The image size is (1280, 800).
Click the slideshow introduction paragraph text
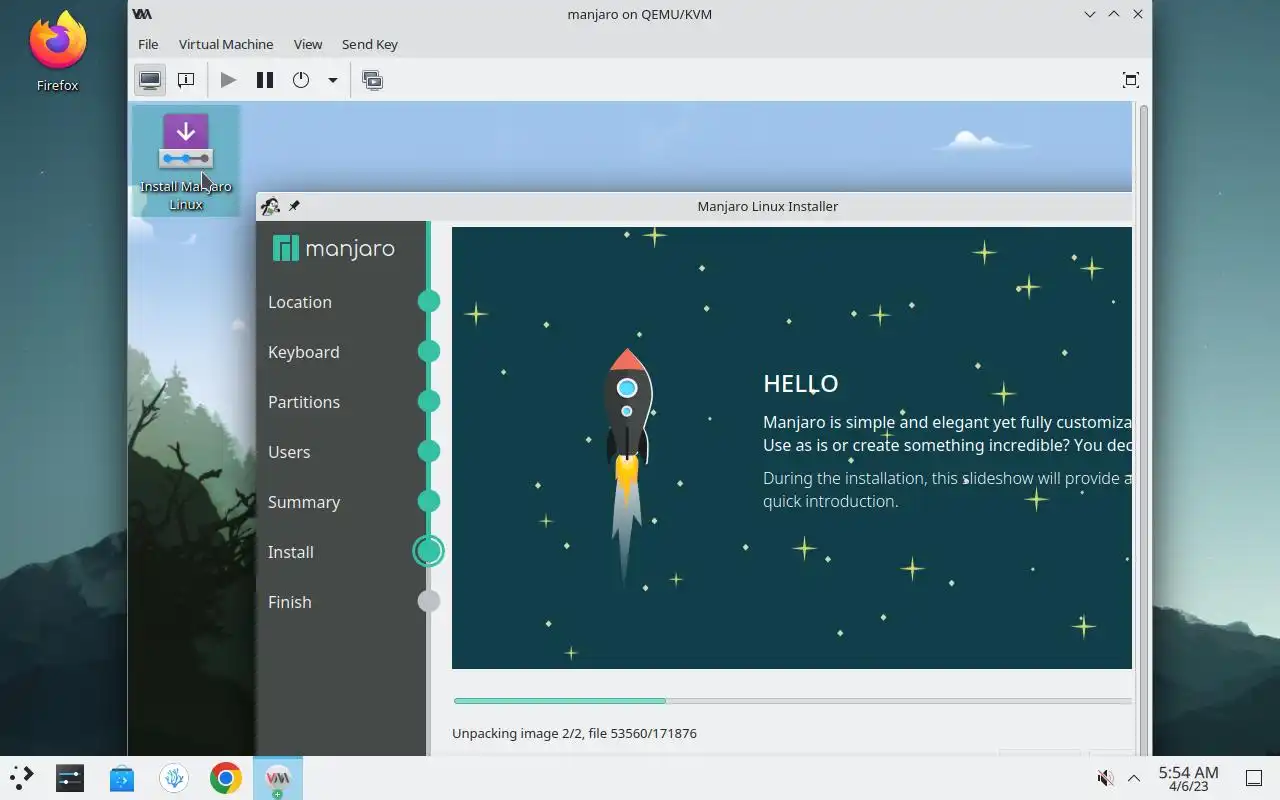[947, 490]
